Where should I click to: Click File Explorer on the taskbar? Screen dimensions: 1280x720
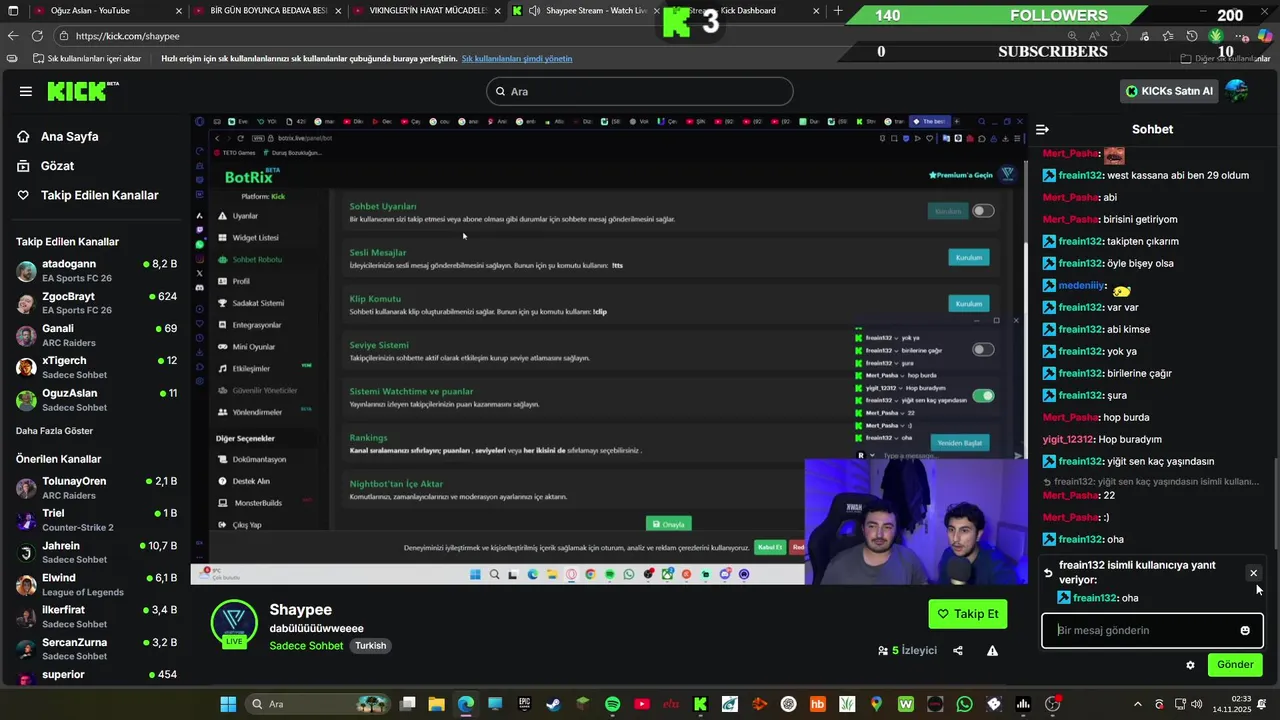[x=436, y=704]
